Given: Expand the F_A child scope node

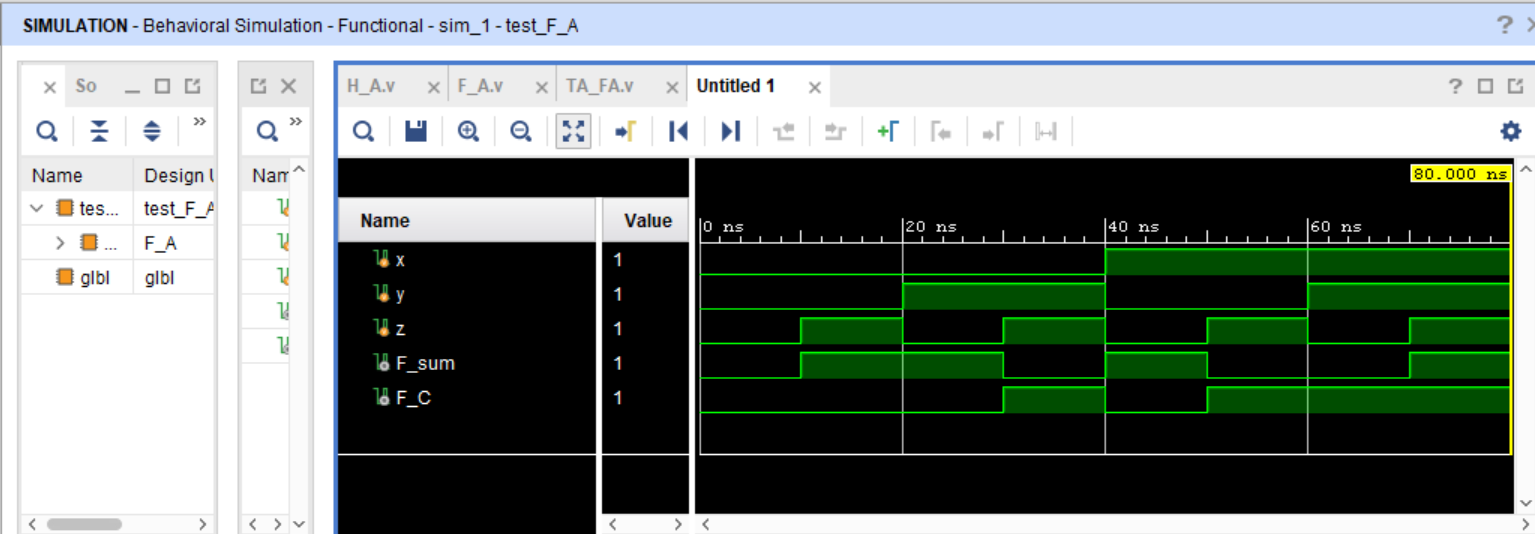Looking at the screenshot, I should click(60, 243).
